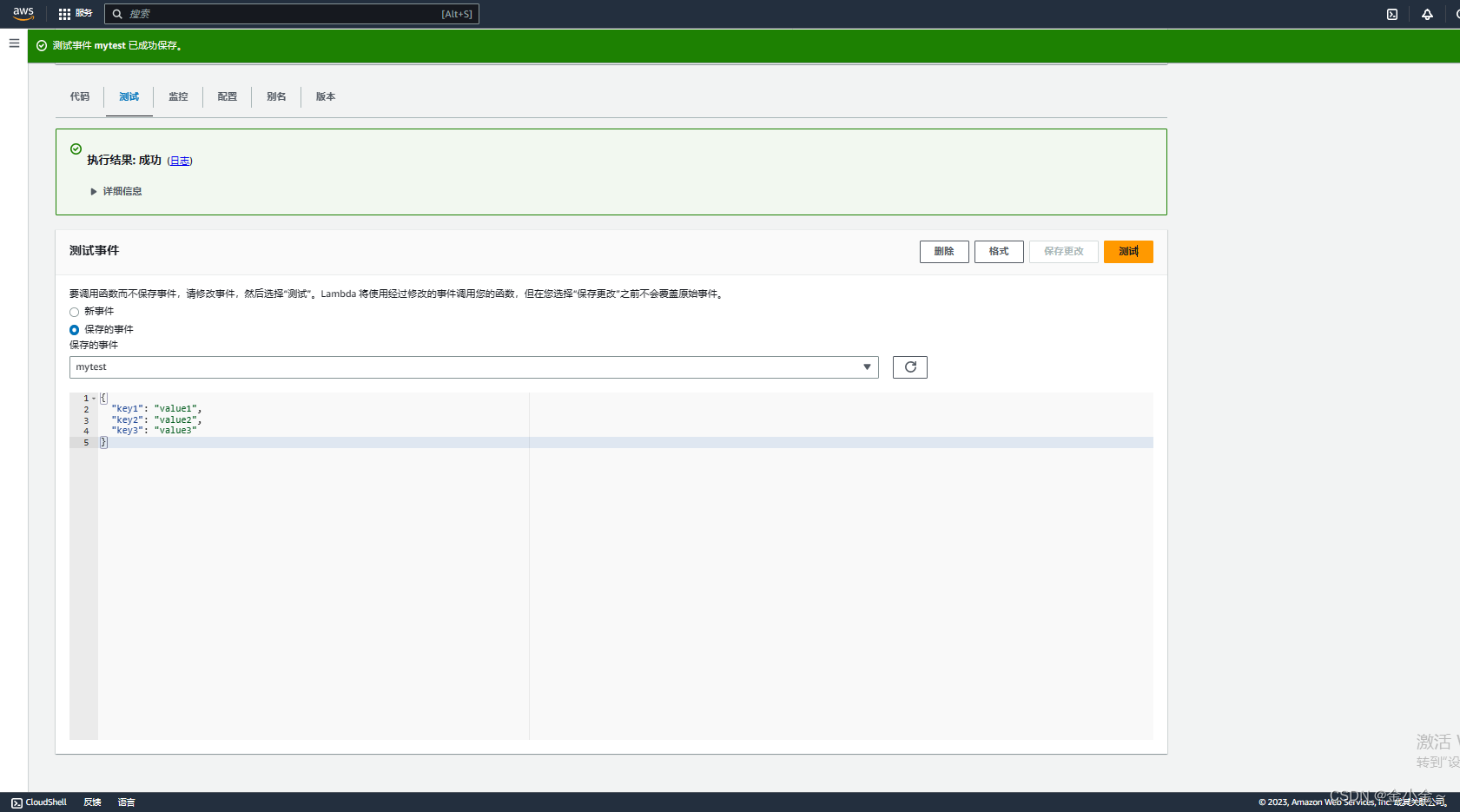Open CloudShell from the footer
This screenshot has width=1460, height=812.
39,802
